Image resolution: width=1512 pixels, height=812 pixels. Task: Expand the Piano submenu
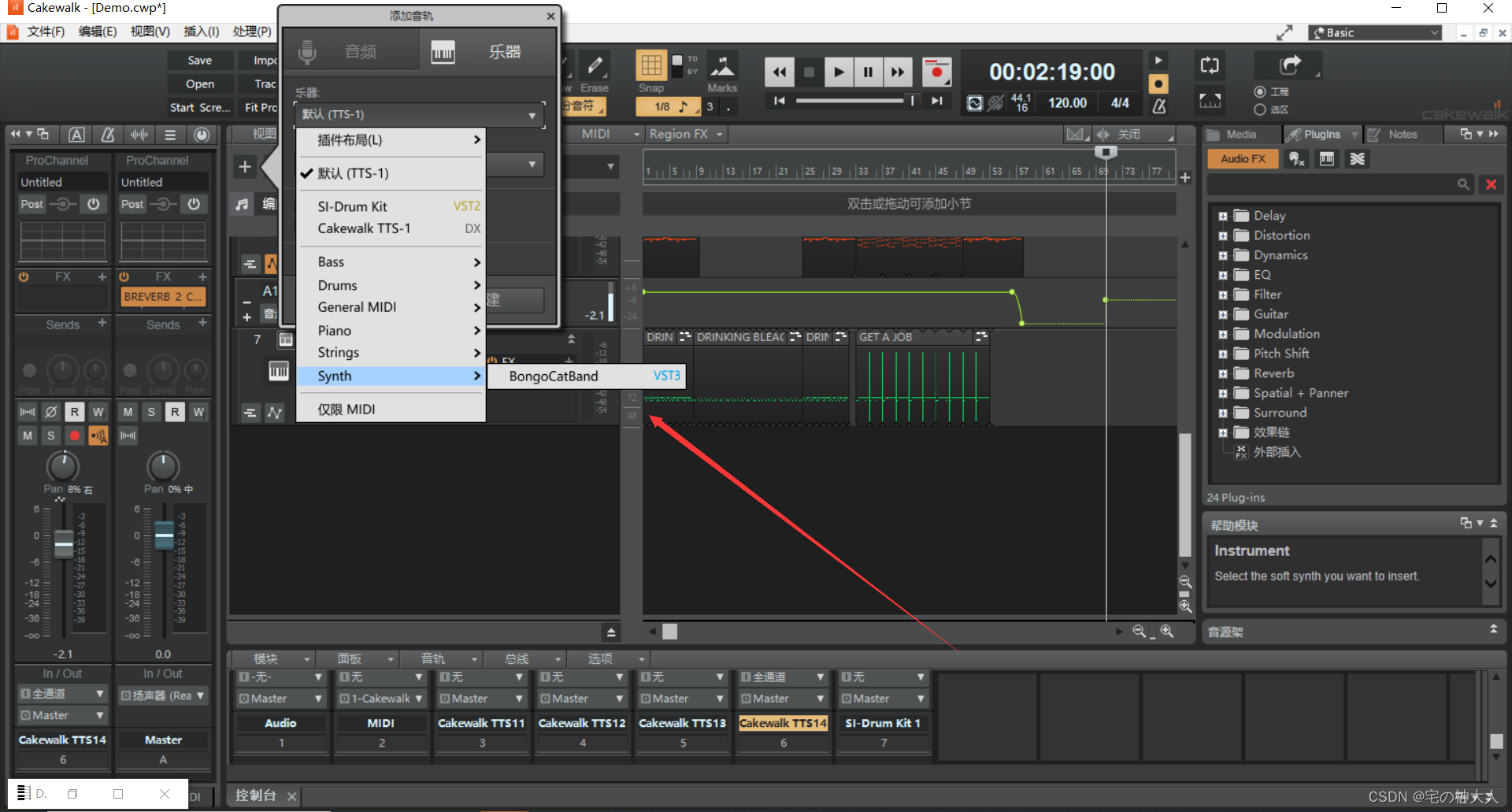point(391,331)
